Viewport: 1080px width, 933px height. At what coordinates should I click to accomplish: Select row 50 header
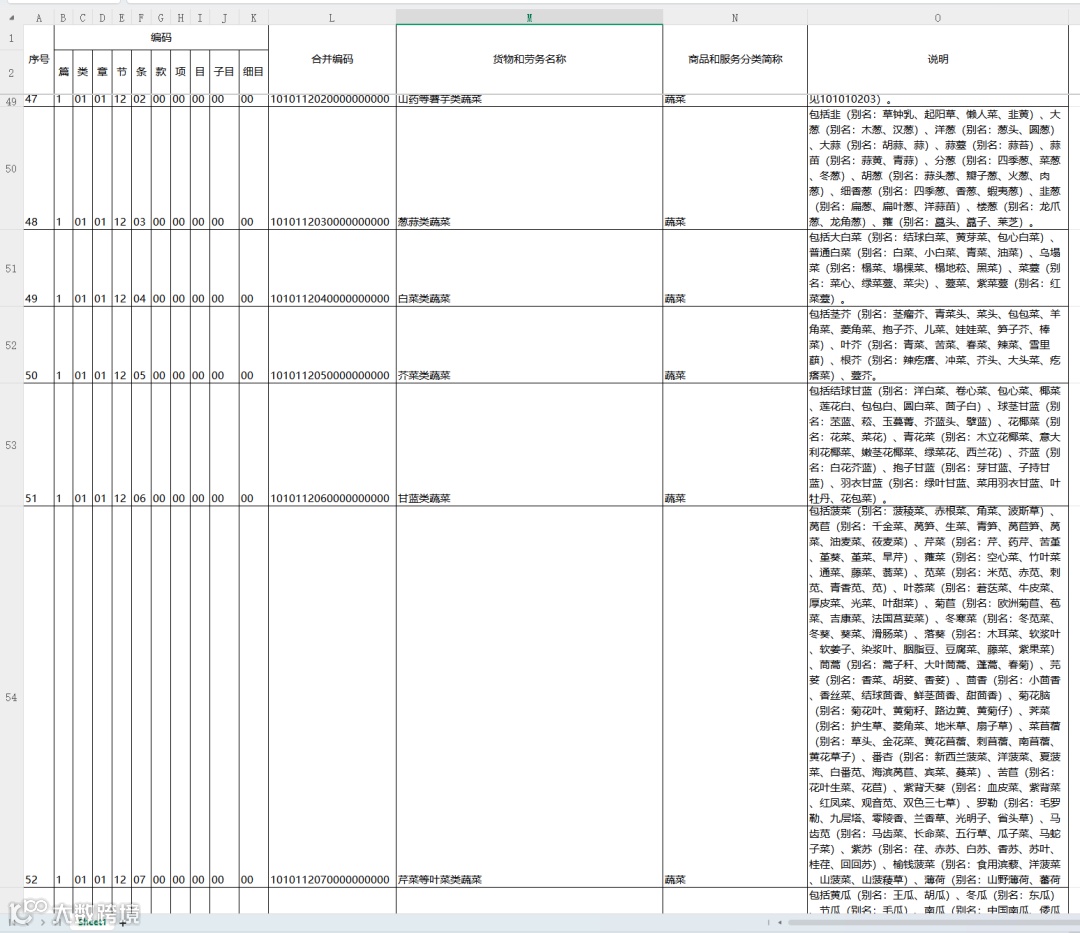tap(11, 168)
